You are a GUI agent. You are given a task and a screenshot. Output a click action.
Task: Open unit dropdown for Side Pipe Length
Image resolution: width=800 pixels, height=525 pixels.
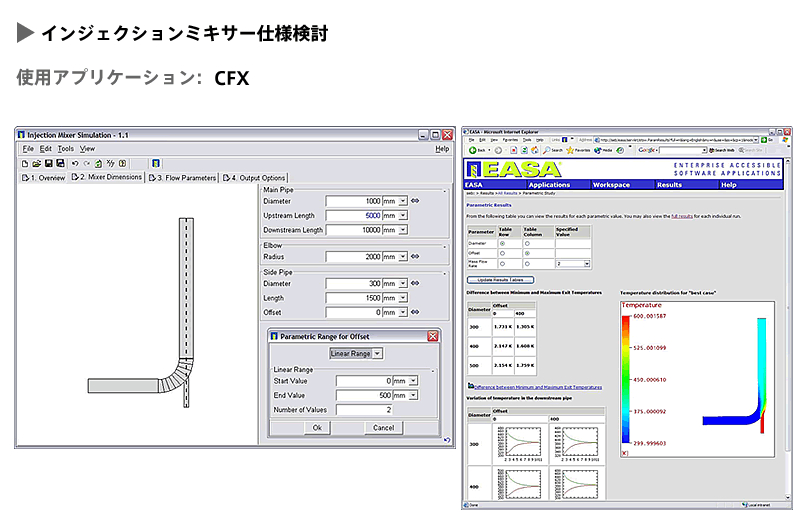tap(403, 298)
